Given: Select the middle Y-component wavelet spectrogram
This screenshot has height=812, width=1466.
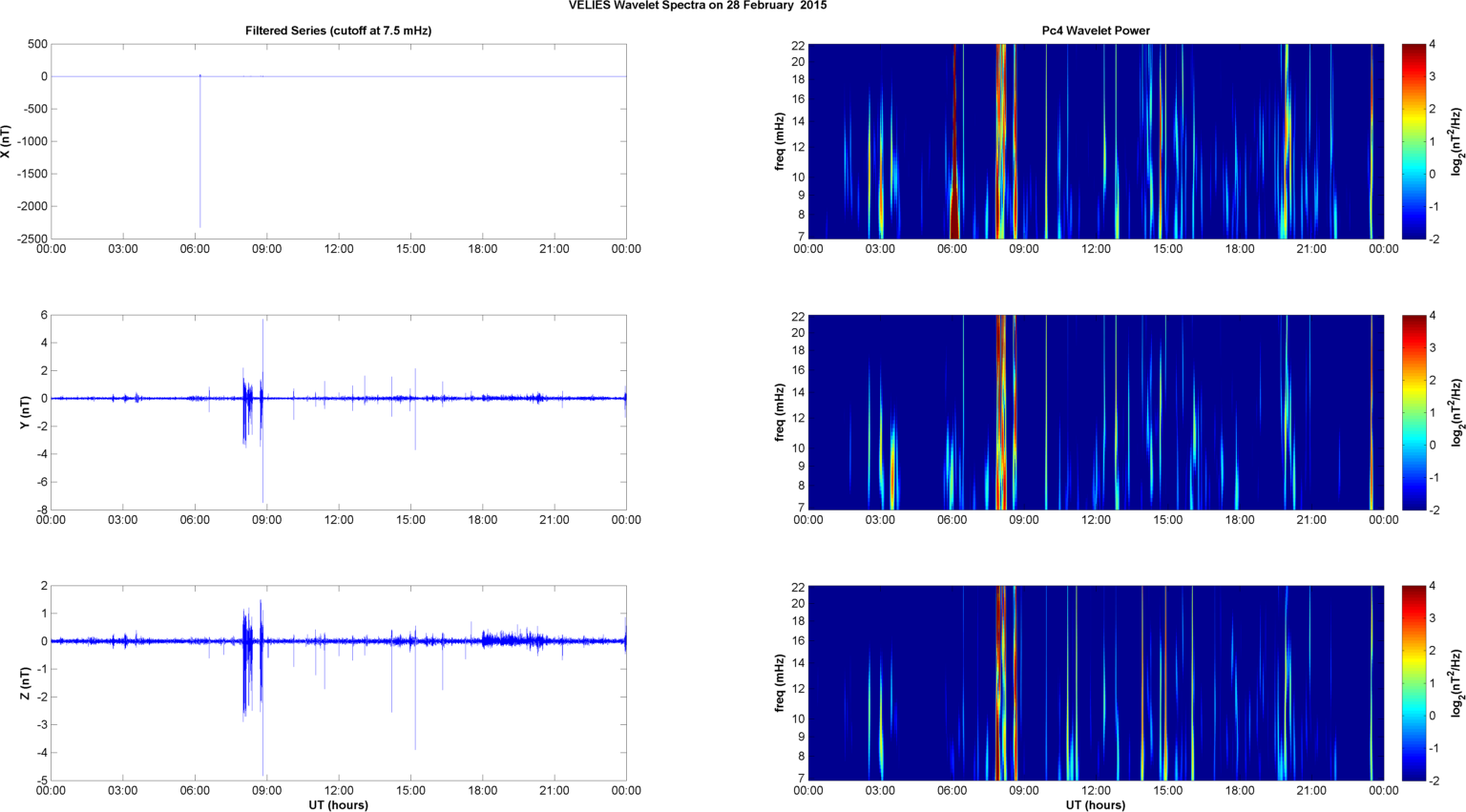Looking at the screenshot, I should [1095, 412].
